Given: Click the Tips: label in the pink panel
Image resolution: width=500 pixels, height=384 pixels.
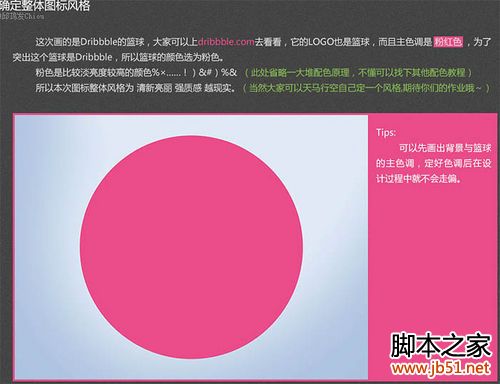Looking at the screenshot, I should click(386, 132).
